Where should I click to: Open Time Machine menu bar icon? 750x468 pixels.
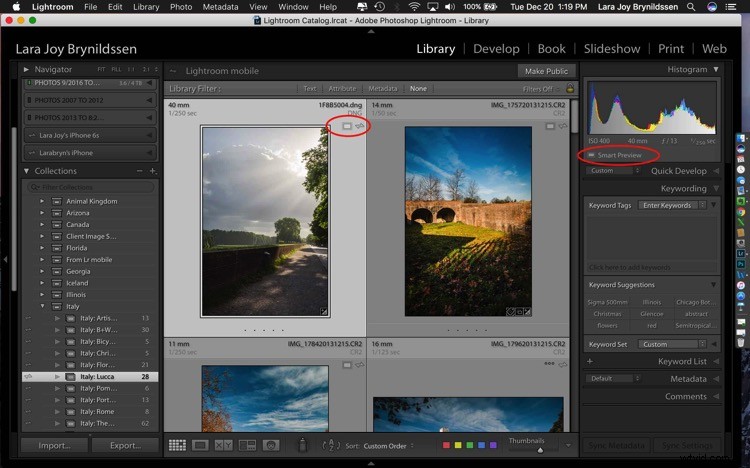(379, 7)
